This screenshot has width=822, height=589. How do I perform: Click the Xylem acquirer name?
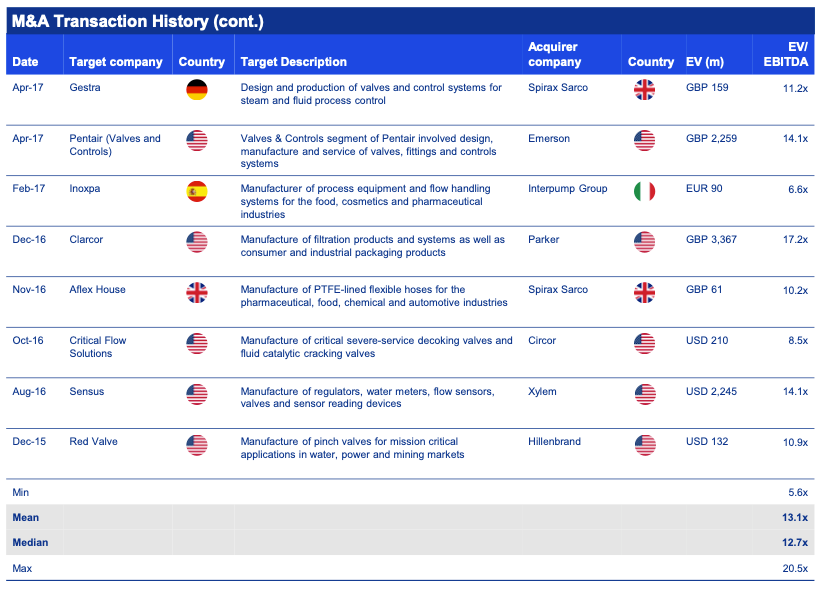coord(542,391)
